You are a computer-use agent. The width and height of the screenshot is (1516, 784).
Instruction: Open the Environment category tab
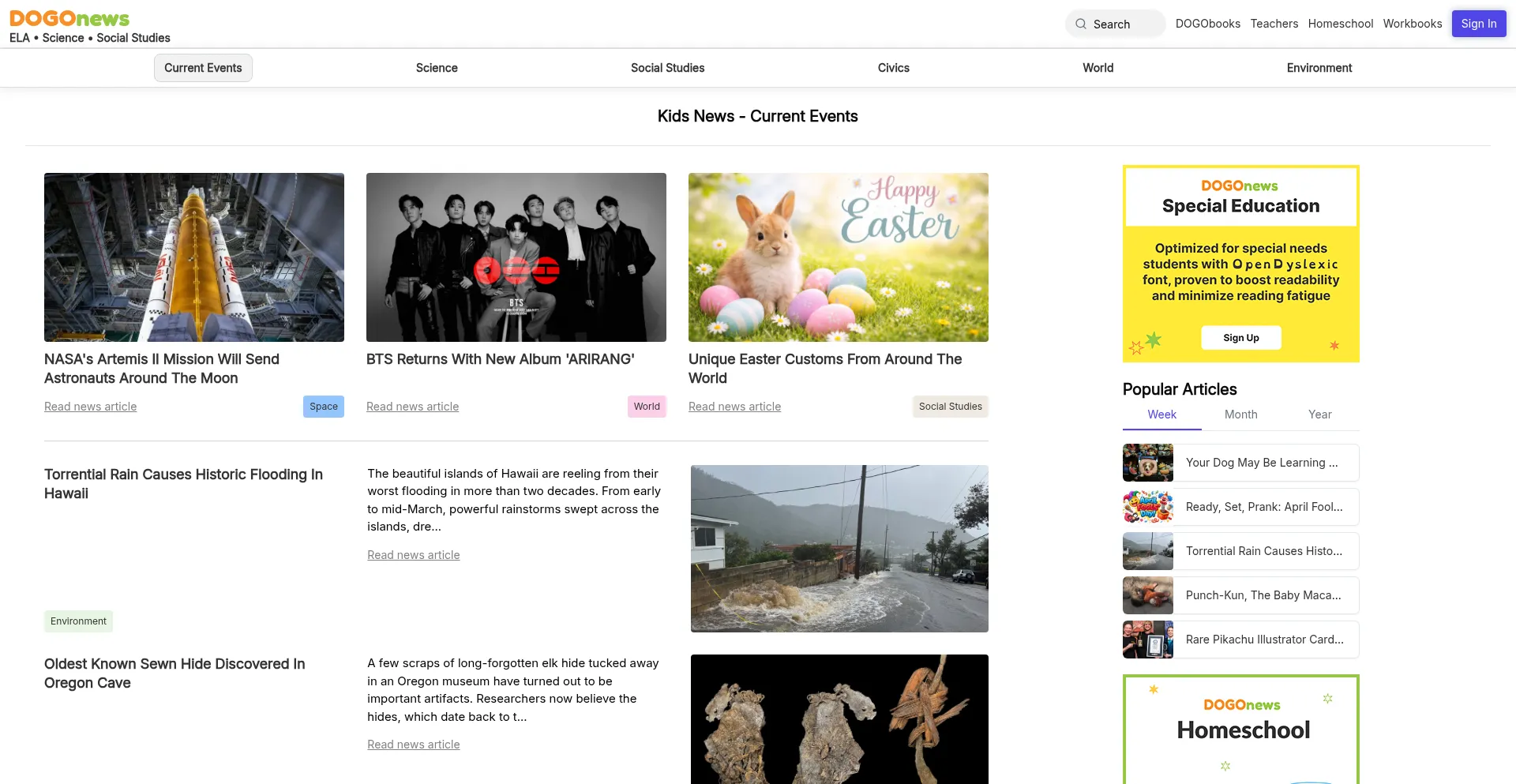click(1319, 68)
